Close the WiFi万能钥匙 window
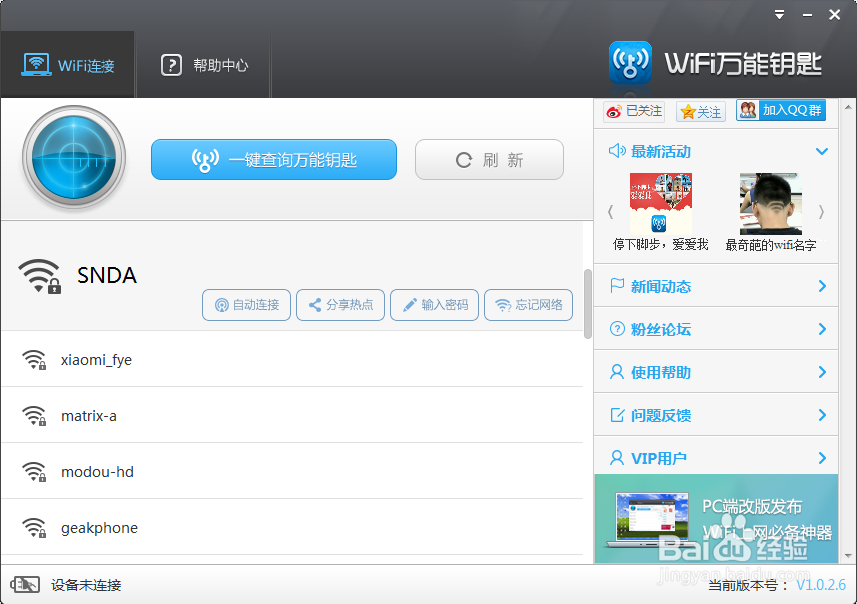857x604 pixels. tap(834, 15)
